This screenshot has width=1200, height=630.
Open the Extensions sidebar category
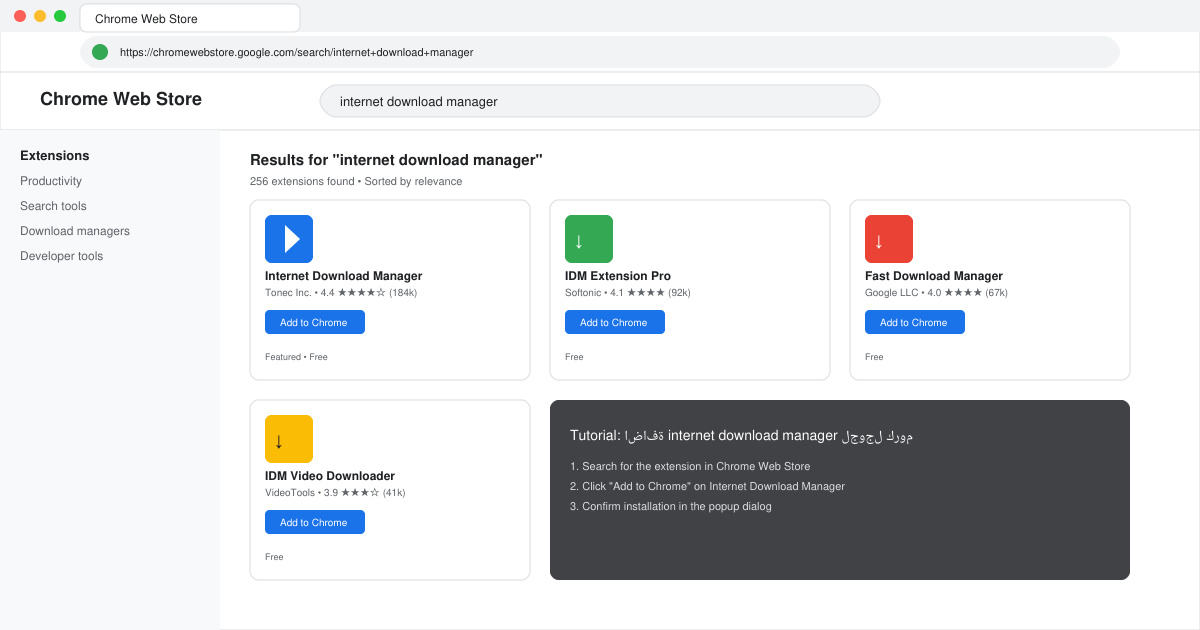[55, 156]
